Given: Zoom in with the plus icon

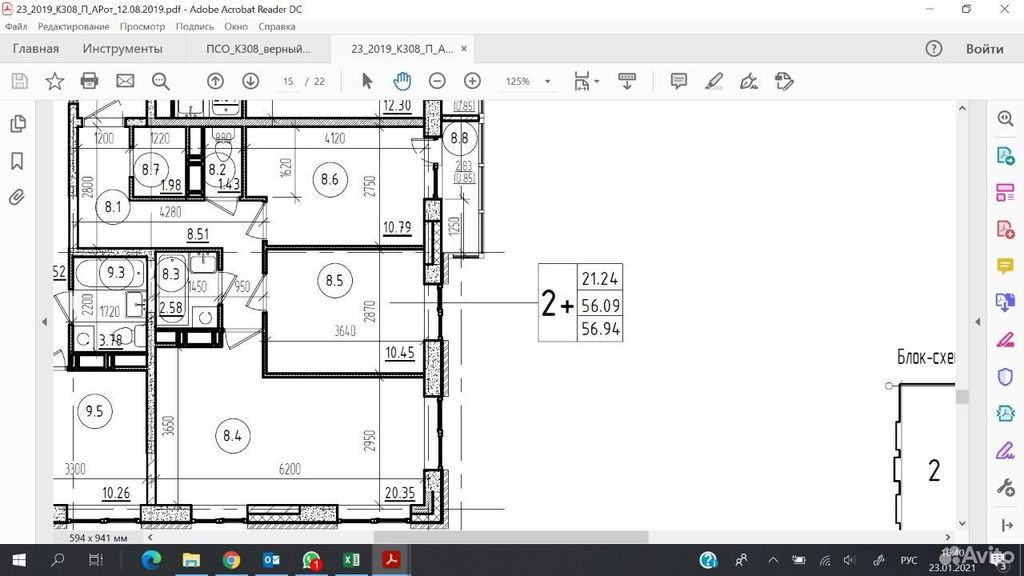Looking at the screenshot, I should 472,81.
